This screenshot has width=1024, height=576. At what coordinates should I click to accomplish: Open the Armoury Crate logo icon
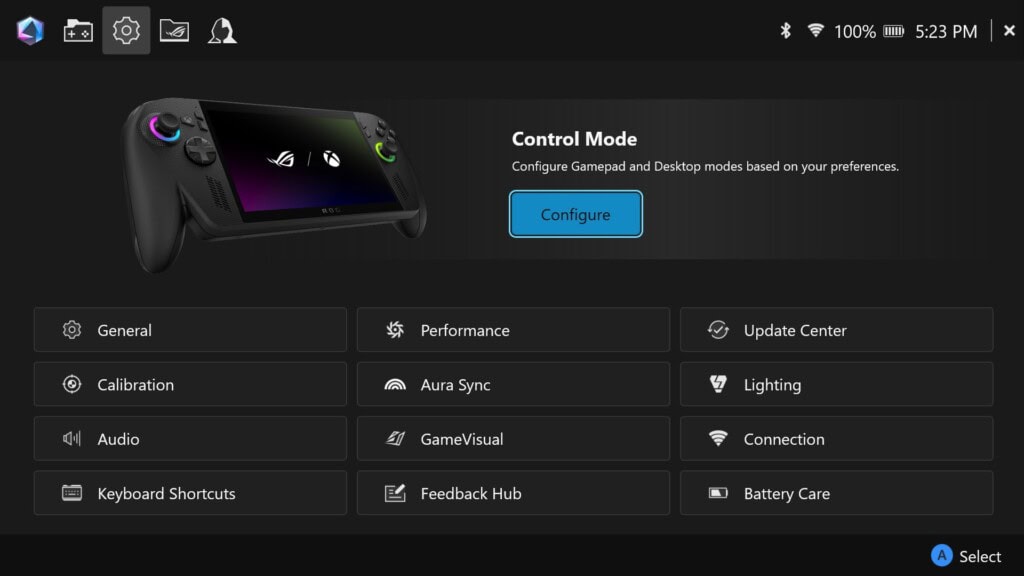coord(30,31)
